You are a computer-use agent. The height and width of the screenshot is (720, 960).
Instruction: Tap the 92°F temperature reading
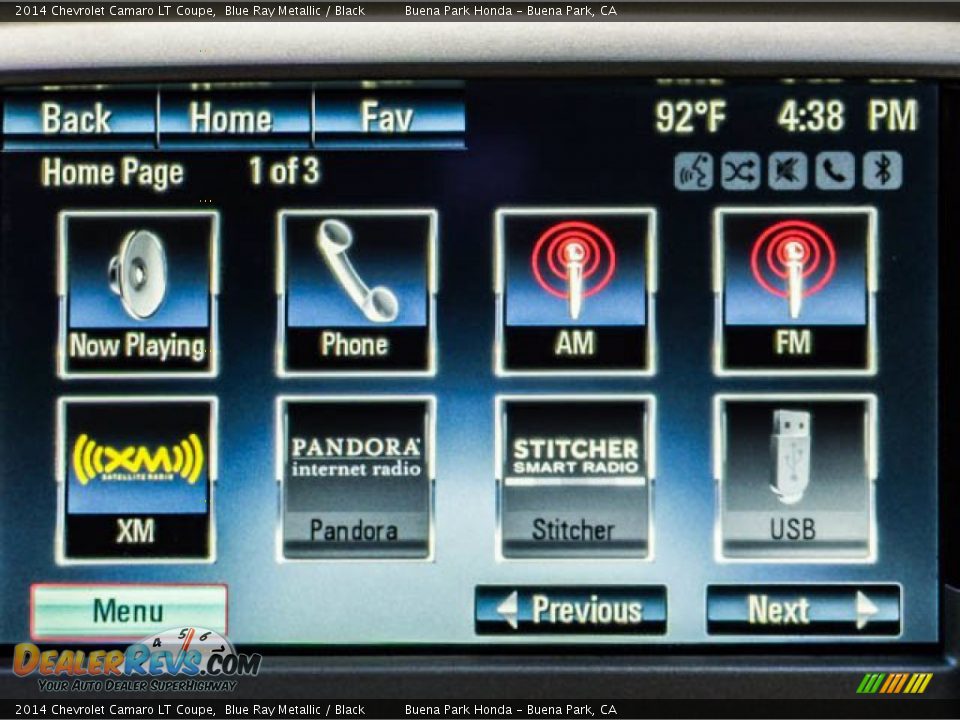tap(691, 116)
